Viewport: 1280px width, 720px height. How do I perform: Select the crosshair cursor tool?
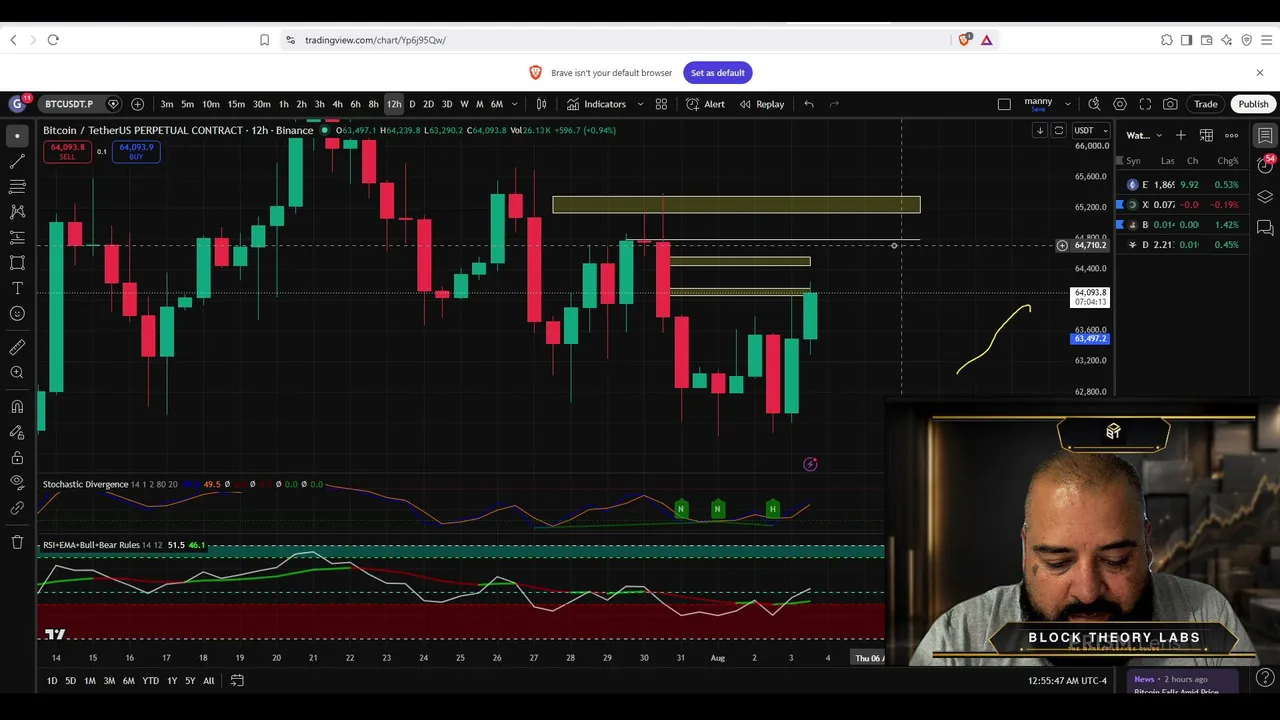(17, 135)
